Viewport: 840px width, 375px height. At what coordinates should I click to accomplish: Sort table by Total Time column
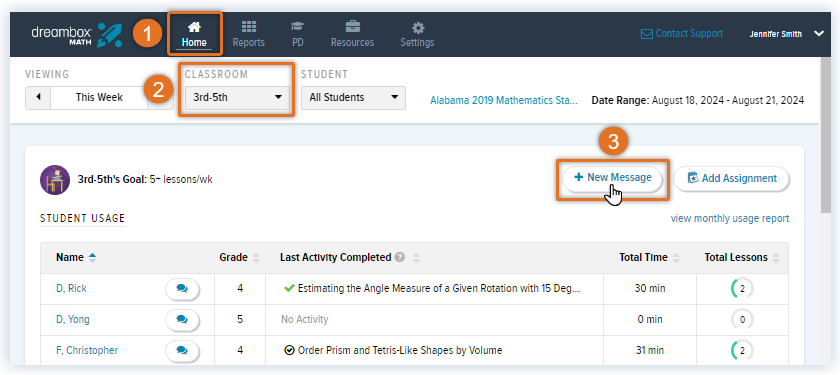coord(650,258)
